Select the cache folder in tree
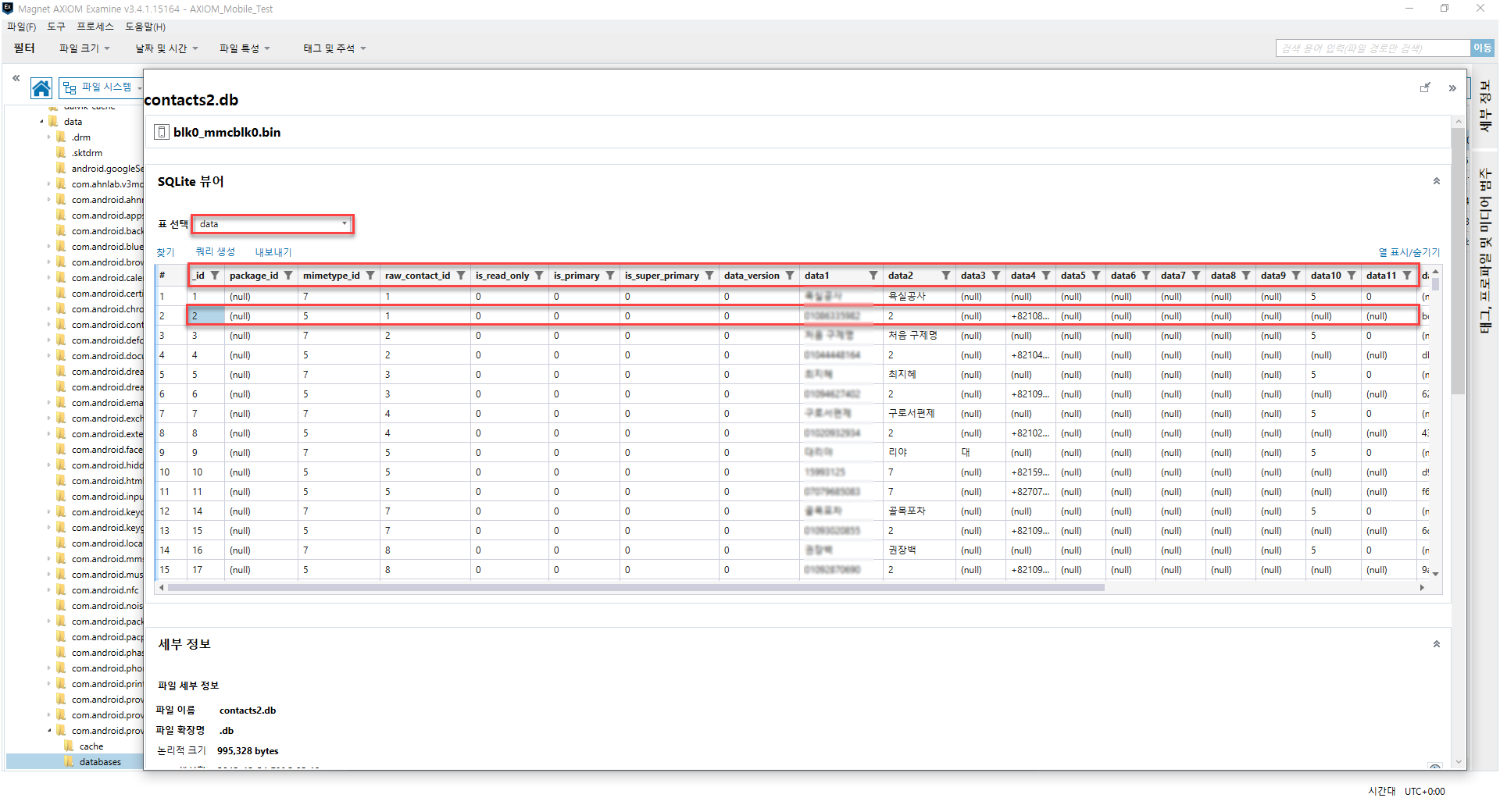The image size is (1500, 812). click(91, 746)
